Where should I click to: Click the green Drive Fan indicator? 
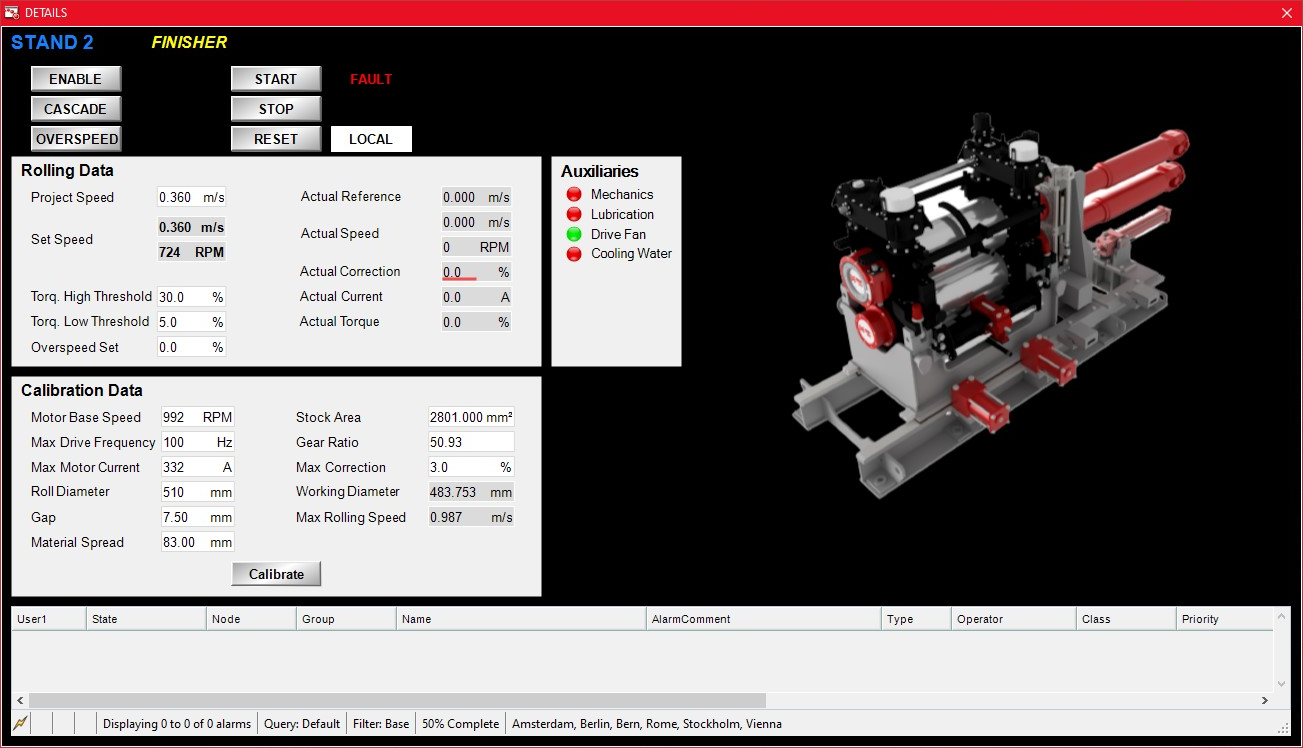[574, 235]
